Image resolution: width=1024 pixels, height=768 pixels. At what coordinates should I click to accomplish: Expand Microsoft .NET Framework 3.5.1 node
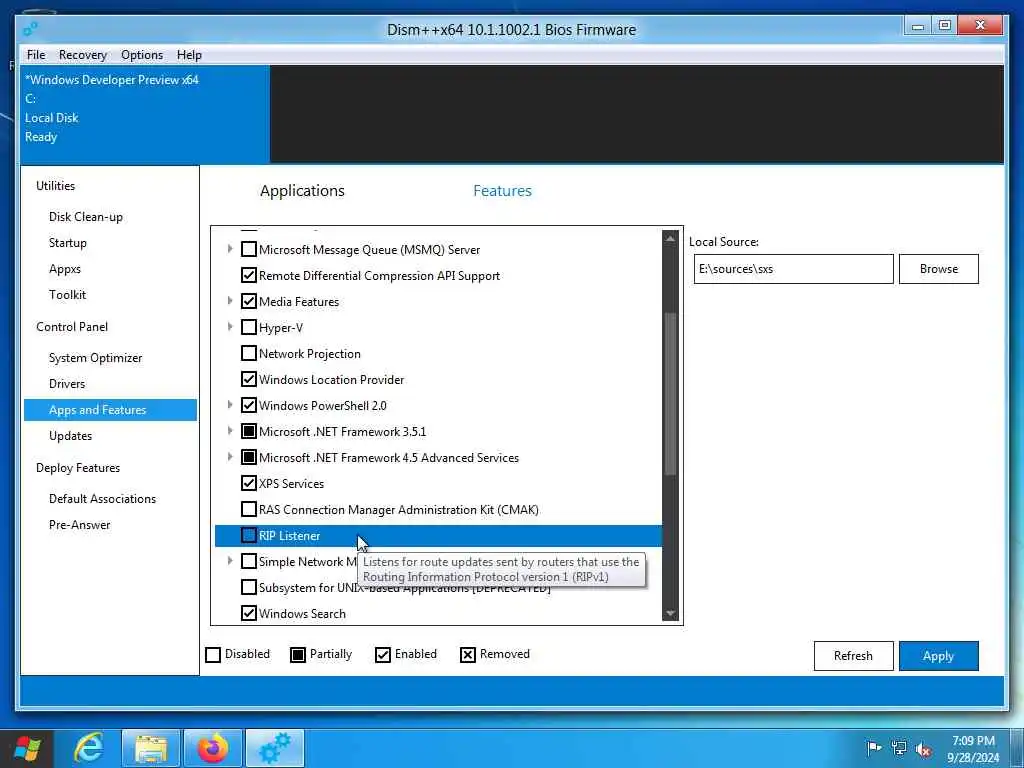(x=229, y=430)
